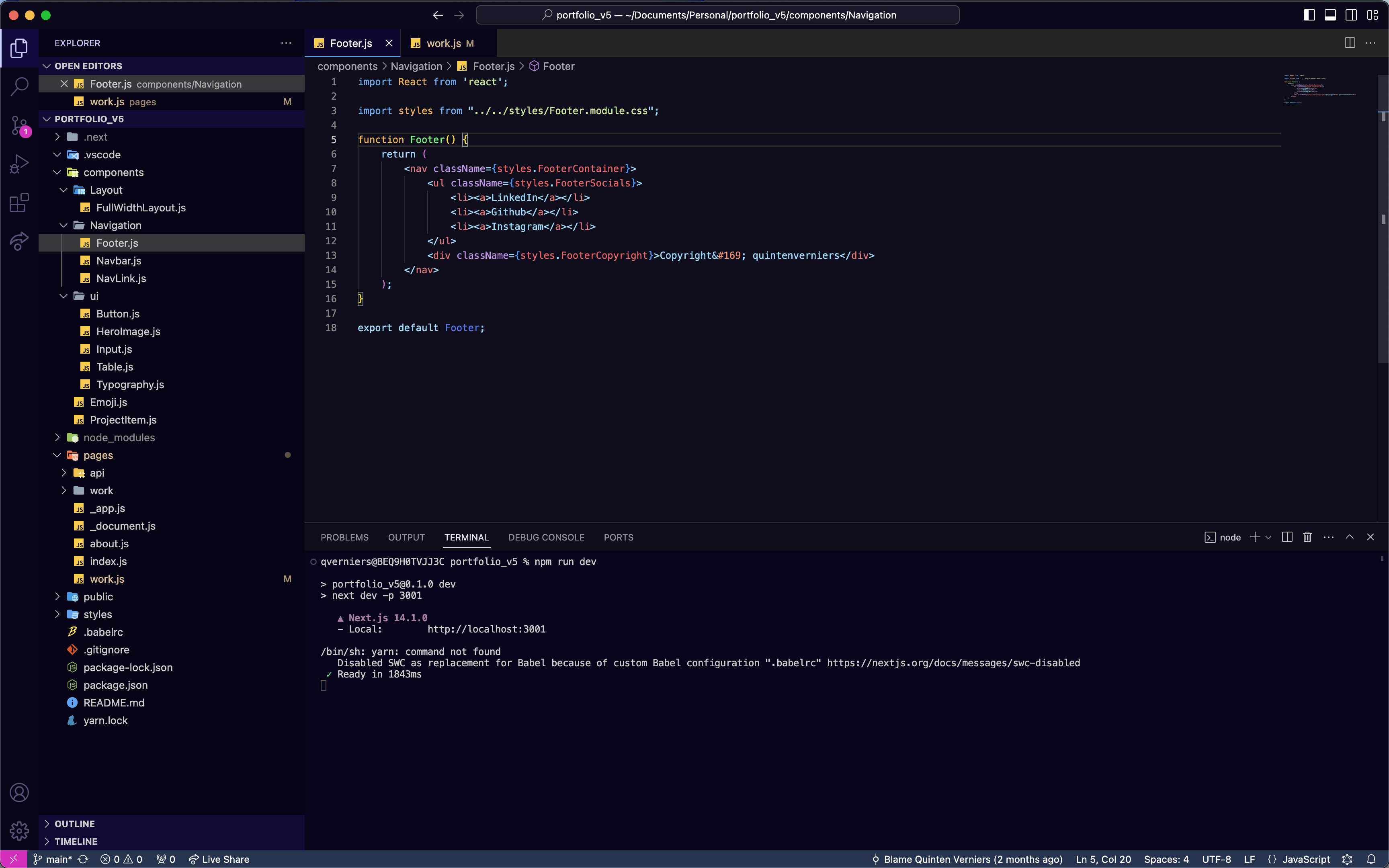Change Spaces: 4 indentation setting
1389x868 pixels.
coord(1166,860)
